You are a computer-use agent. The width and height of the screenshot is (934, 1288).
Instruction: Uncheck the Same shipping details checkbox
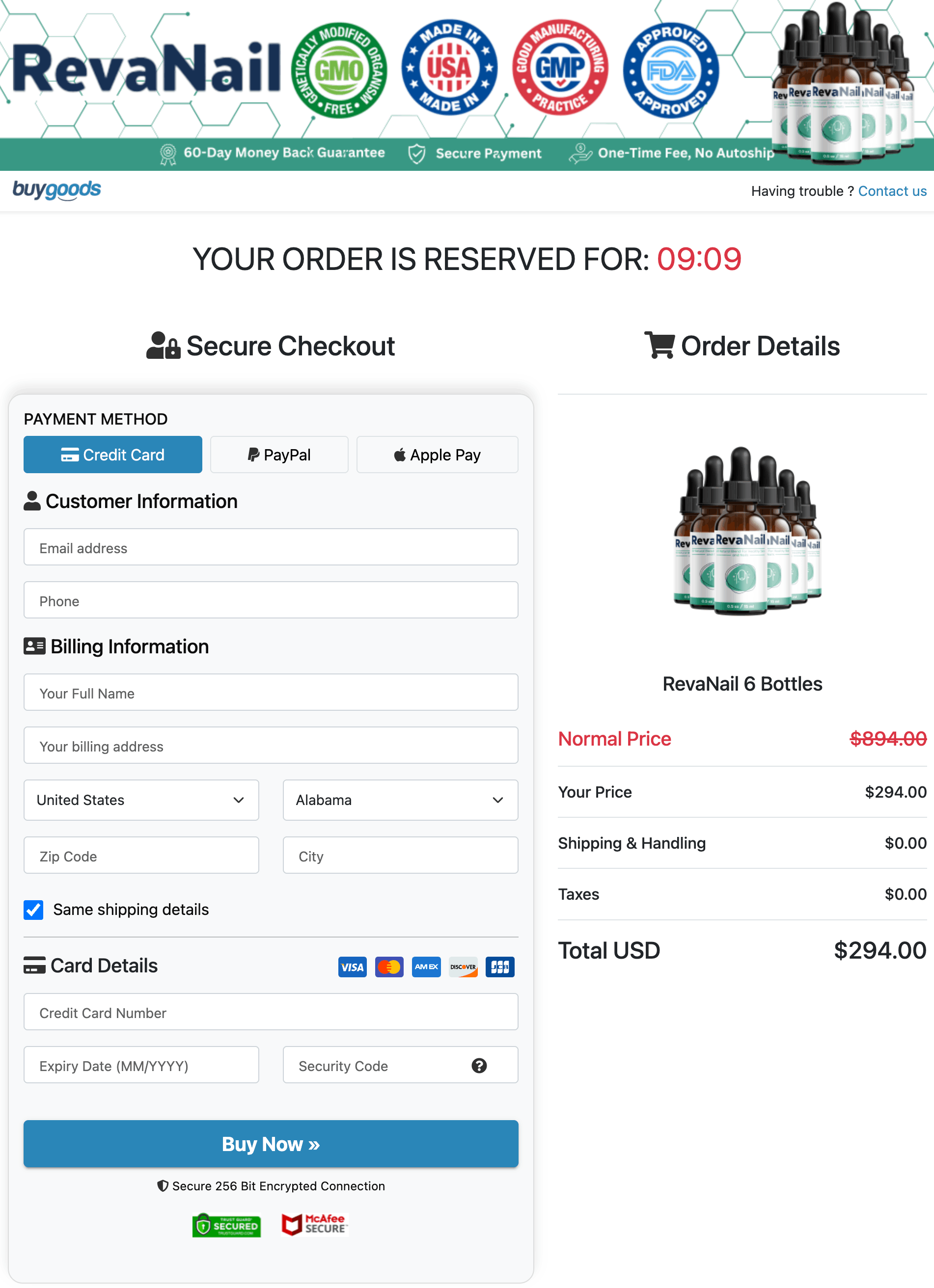(x=33, y=909)
